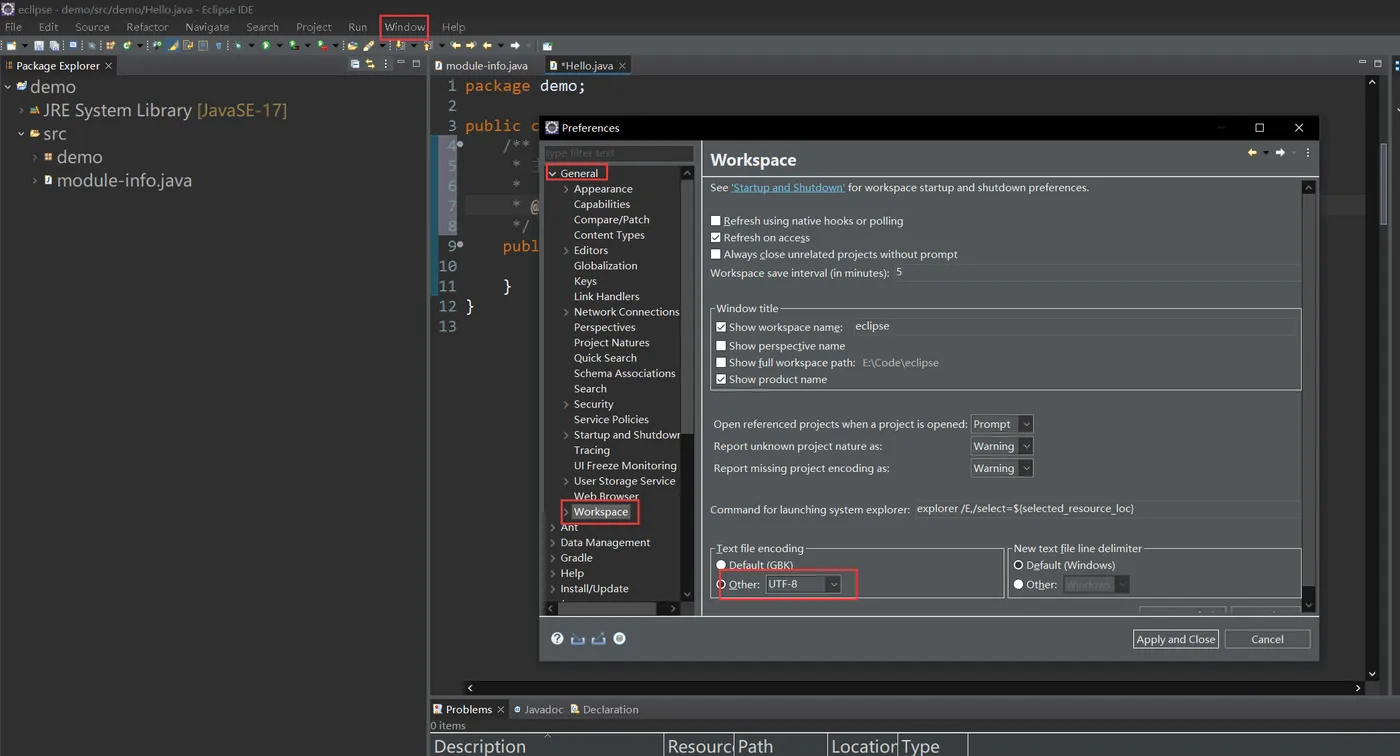Select Other text file encoding radio button
This screenshot has width=1400, height=756.
pos(721,584)
